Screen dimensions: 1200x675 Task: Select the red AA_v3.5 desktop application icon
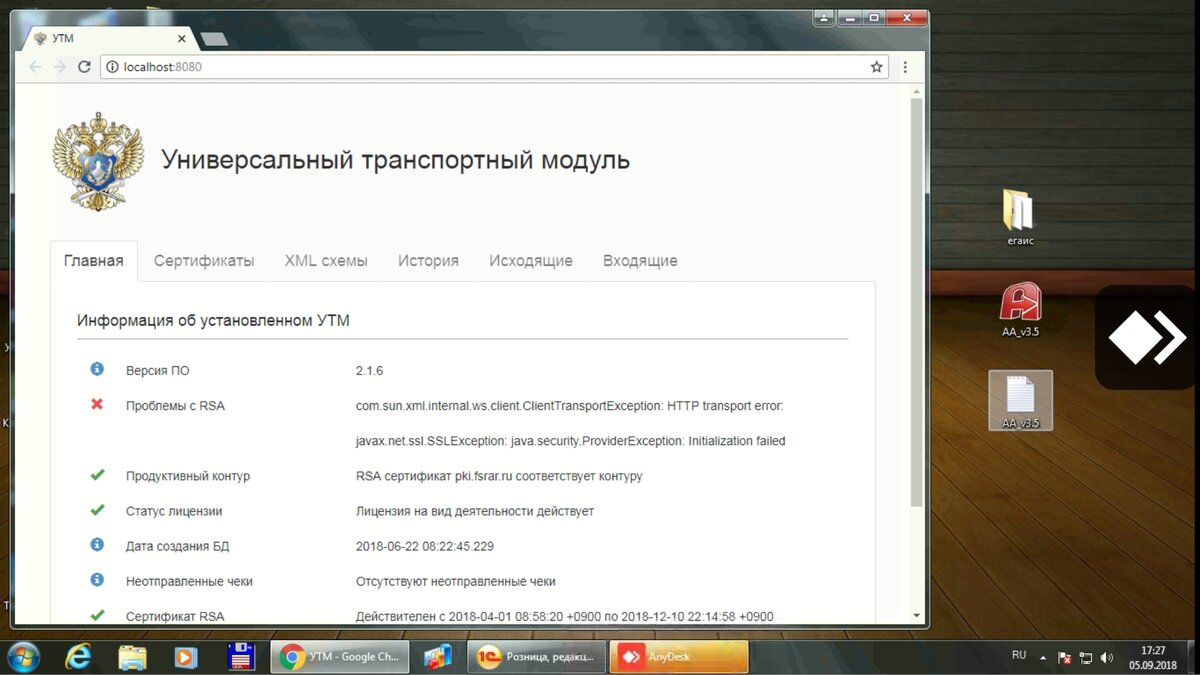click(x=1020, y=310)
